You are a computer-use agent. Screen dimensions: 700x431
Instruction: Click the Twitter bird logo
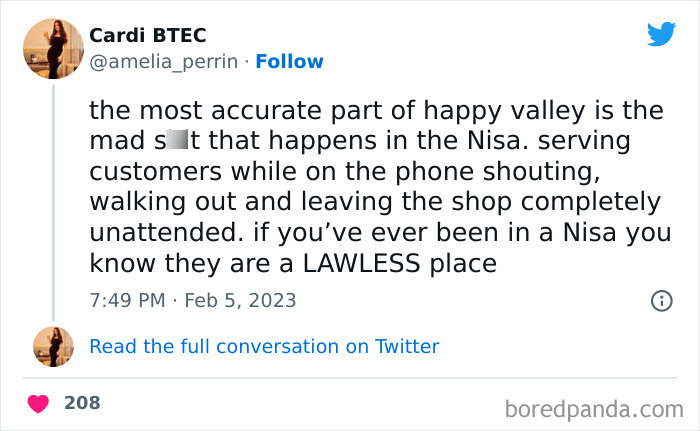pyautogui.click(x=661, y=34)
